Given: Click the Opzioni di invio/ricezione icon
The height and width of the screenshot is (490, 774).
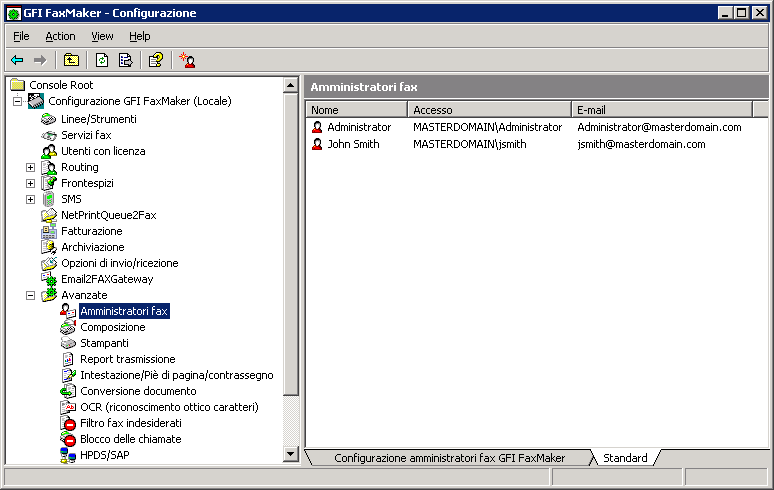Looking at the screenshot, I should (48, 263).
